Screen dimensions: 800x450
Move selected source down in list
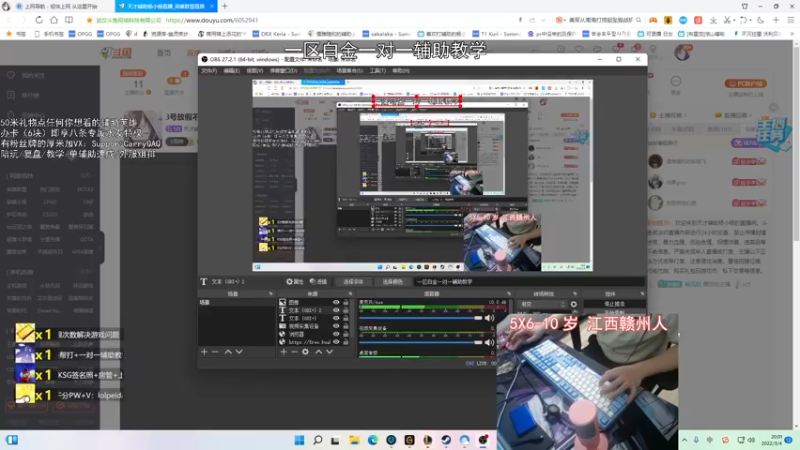[x=330, y=352]
